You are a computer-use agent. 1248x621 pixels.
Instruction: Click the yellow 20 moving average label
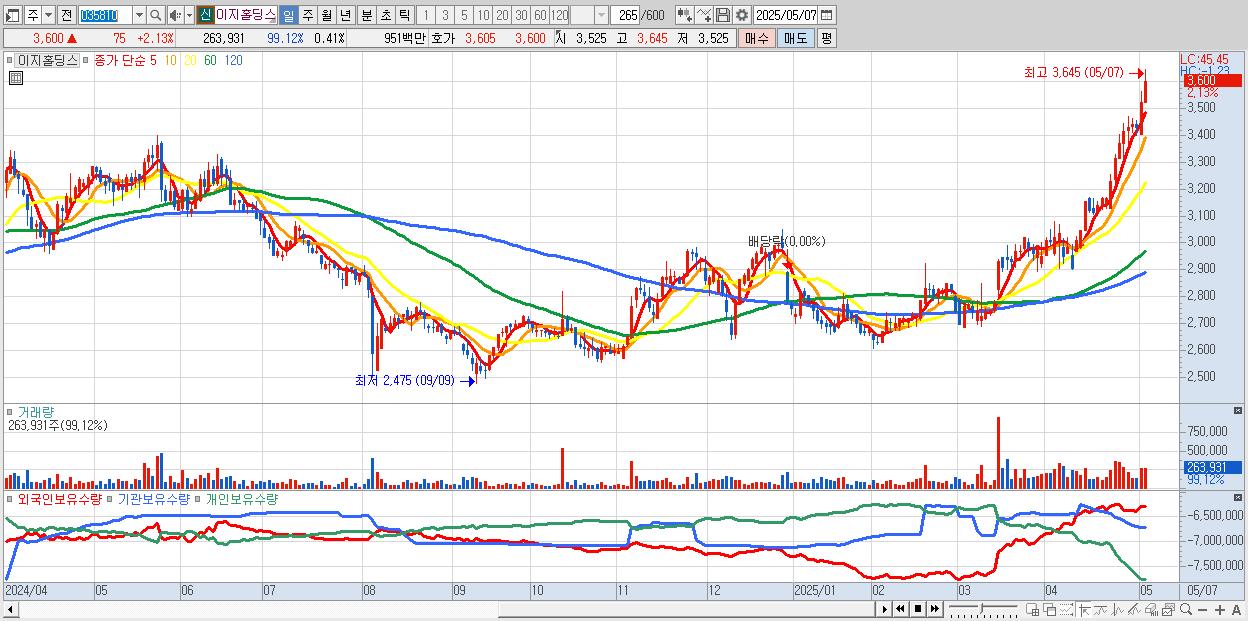click(x=190, y=60)
